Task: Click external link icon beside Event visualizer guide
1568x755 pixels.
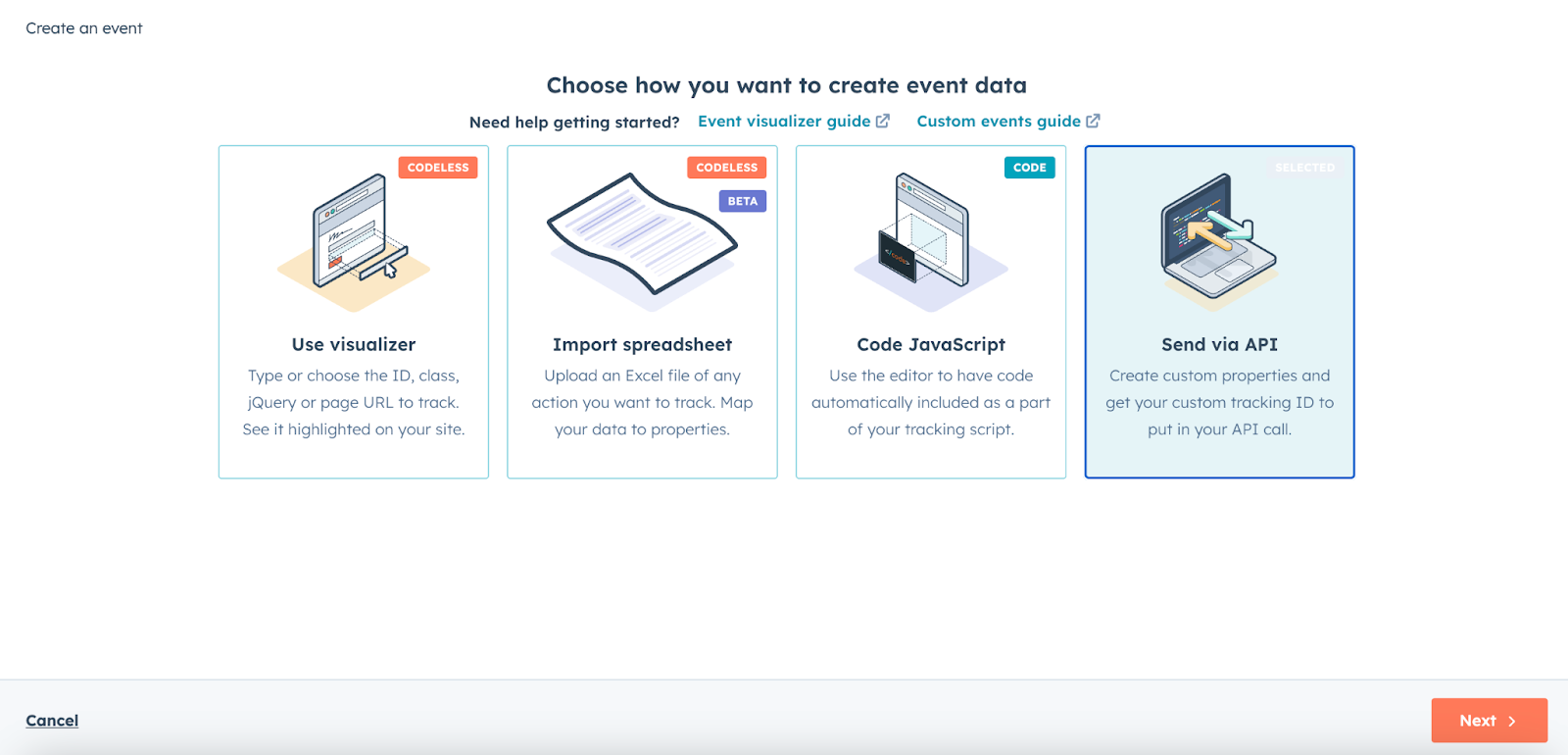Action: click(883, 121)
